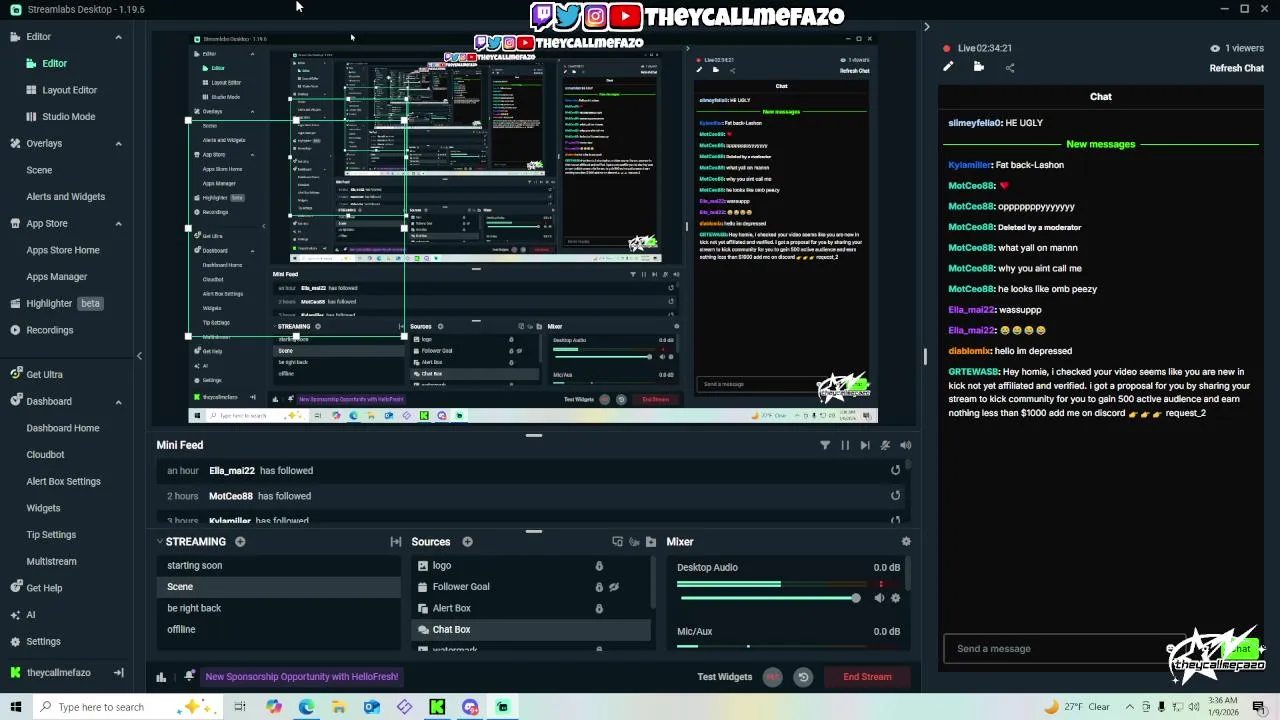Go to Alerts and Widgets
The image size is (1280, 720).
click(x=65, y=197)
